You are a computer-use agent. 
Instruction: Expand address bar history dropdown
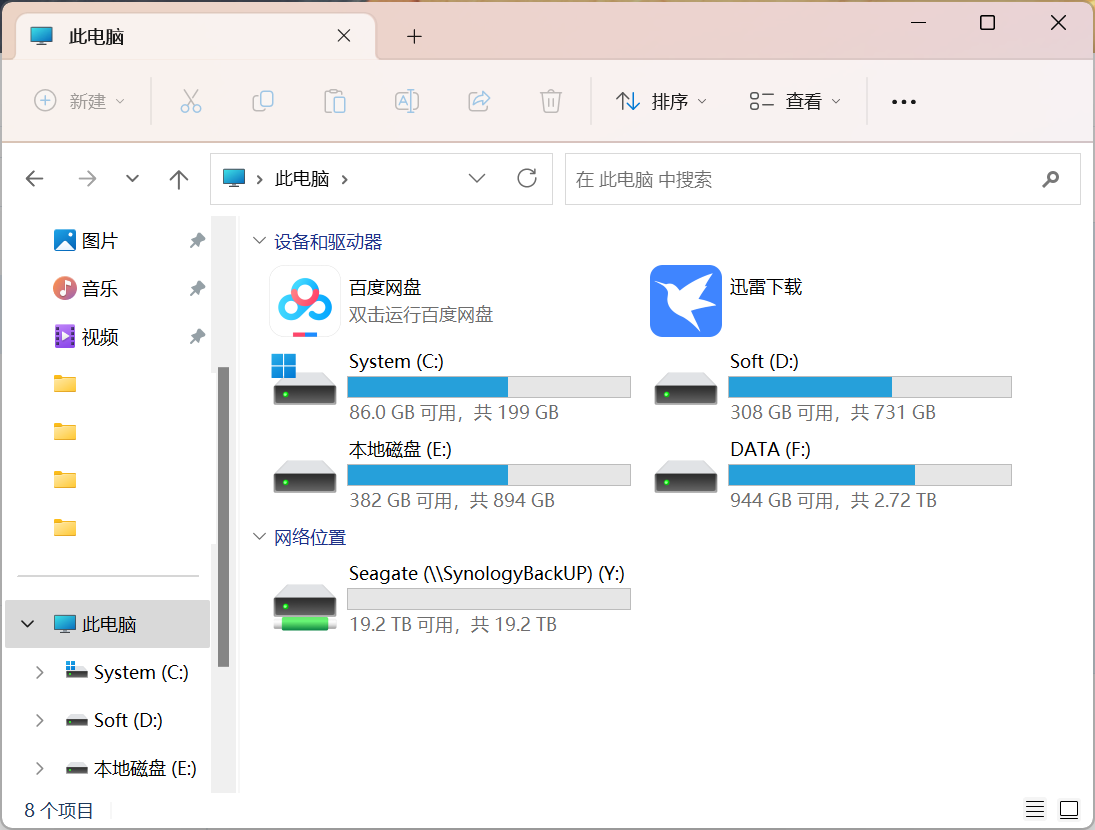[477, 179]
